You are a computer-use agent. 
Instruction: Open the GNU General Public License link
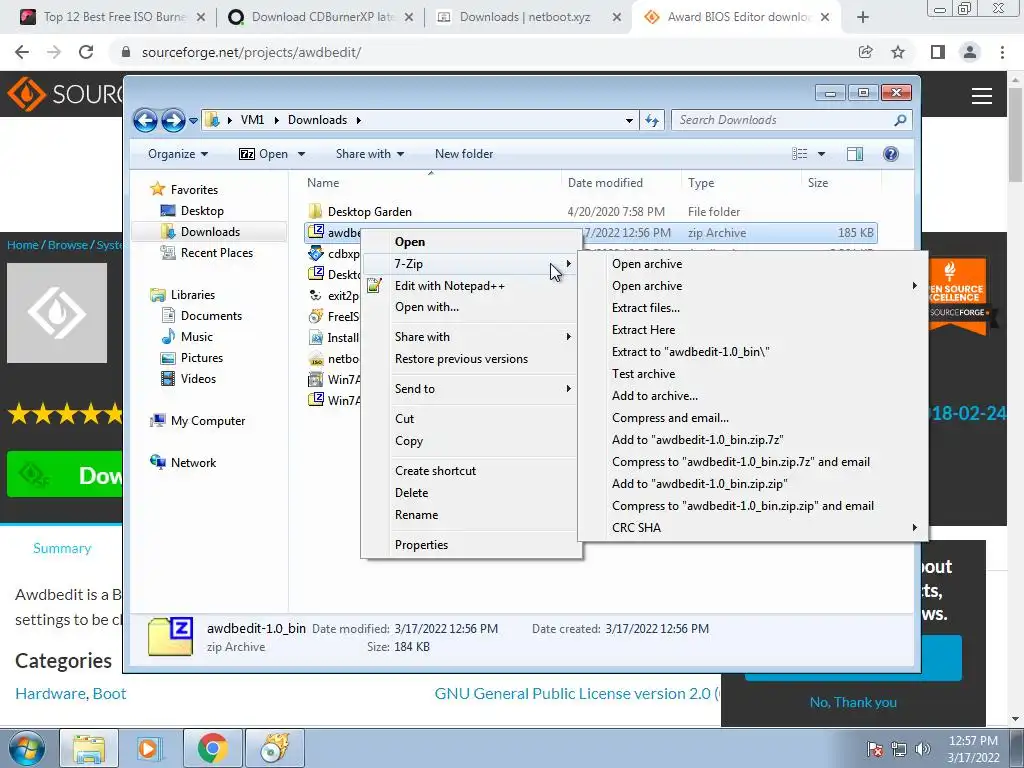point(577,694)
